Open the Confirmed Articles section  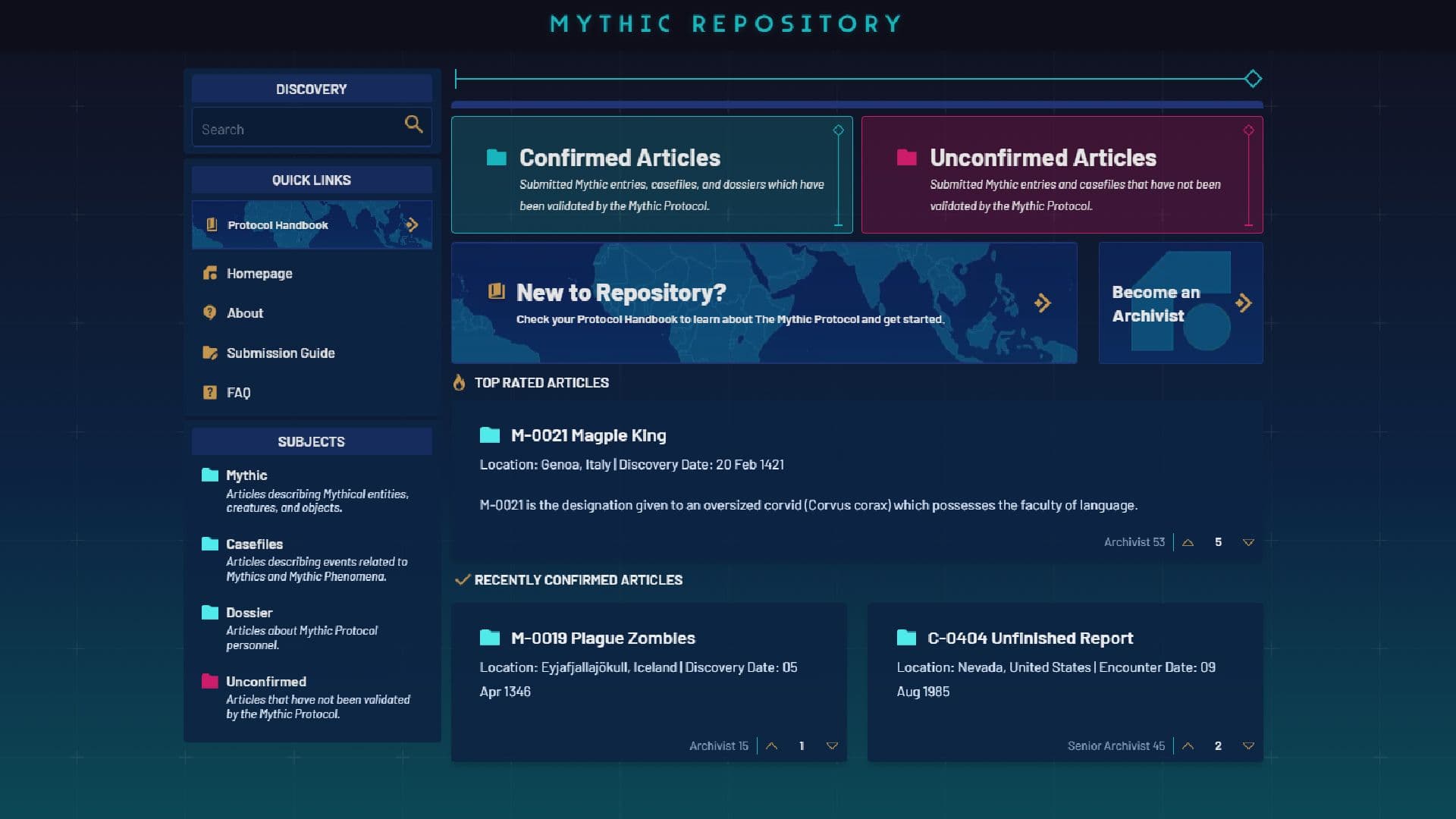pyautogui.click(x=620, y=158)
